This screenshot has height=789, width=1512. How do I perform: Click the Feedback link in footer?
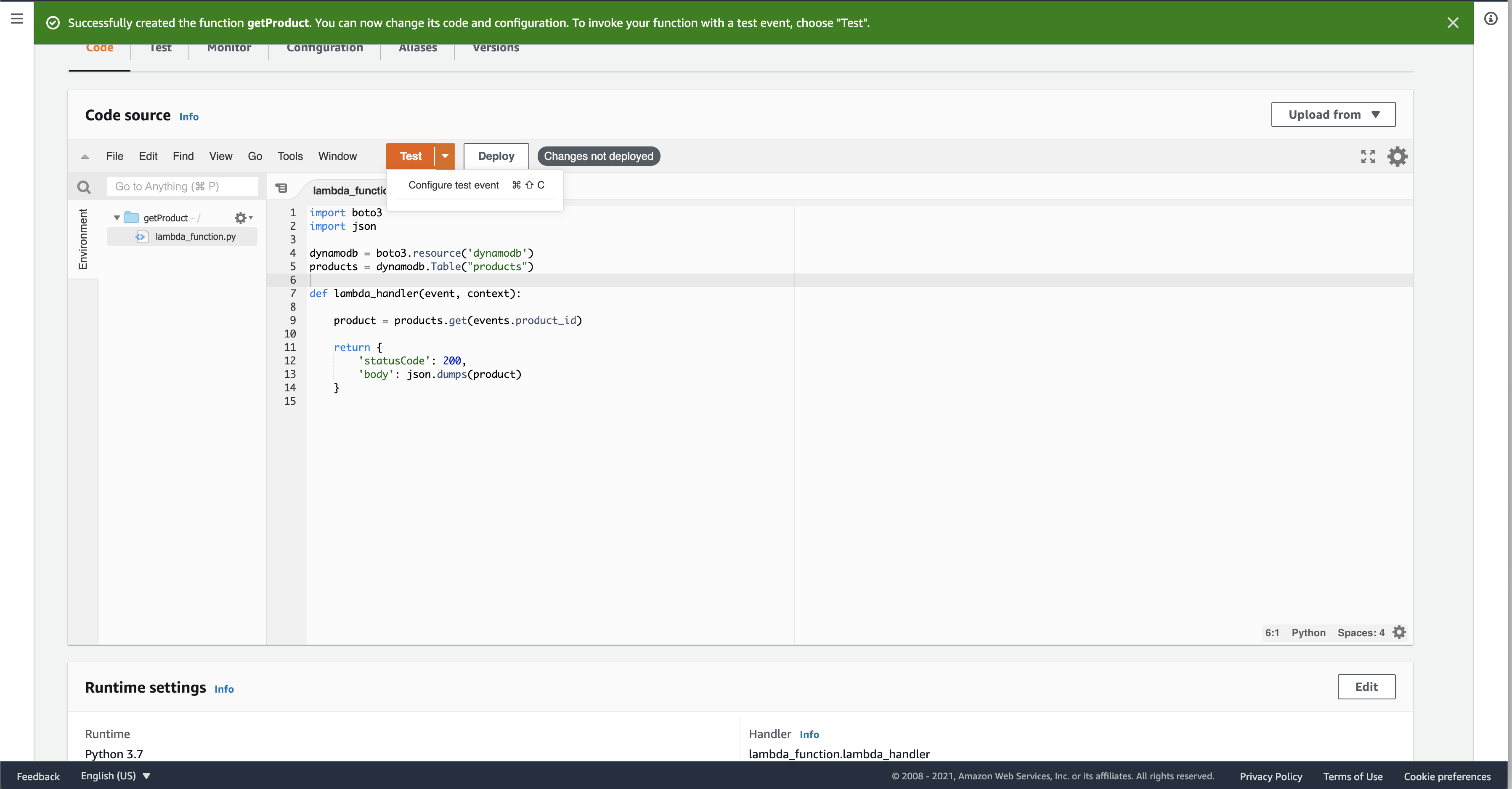pyautogui.click(x=38, y=776)
